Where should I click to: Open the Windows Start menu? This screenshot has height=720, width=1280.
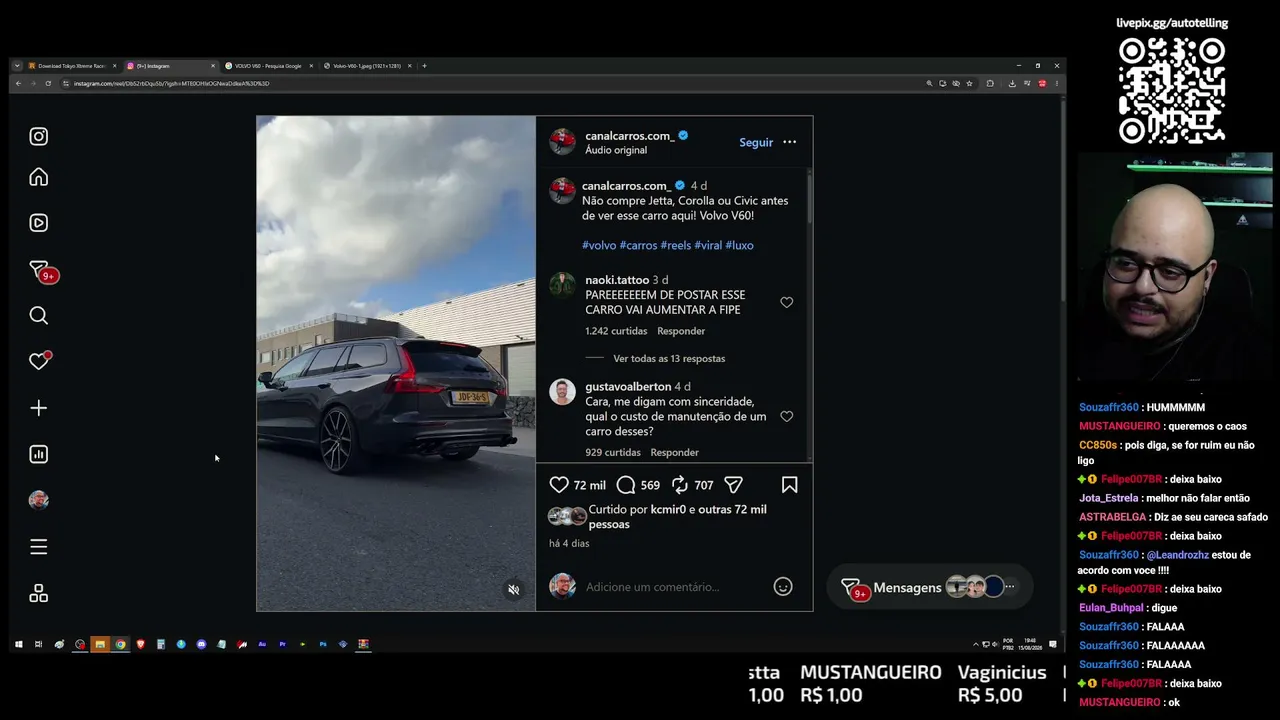tap(18, 645)
